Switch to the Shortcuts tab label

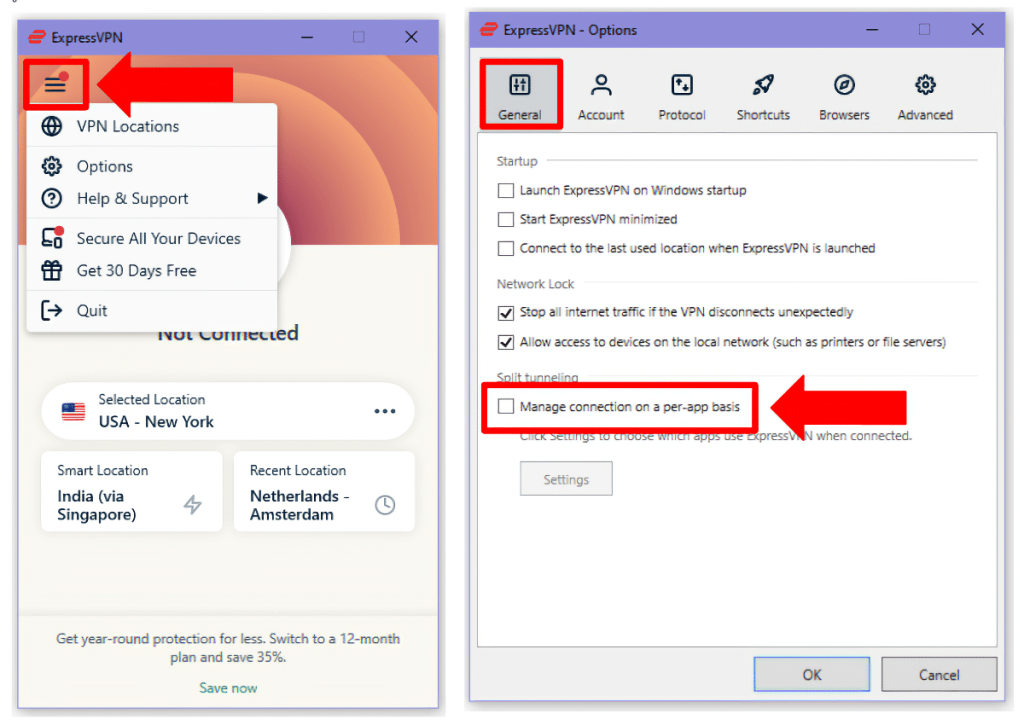(763, 115)
